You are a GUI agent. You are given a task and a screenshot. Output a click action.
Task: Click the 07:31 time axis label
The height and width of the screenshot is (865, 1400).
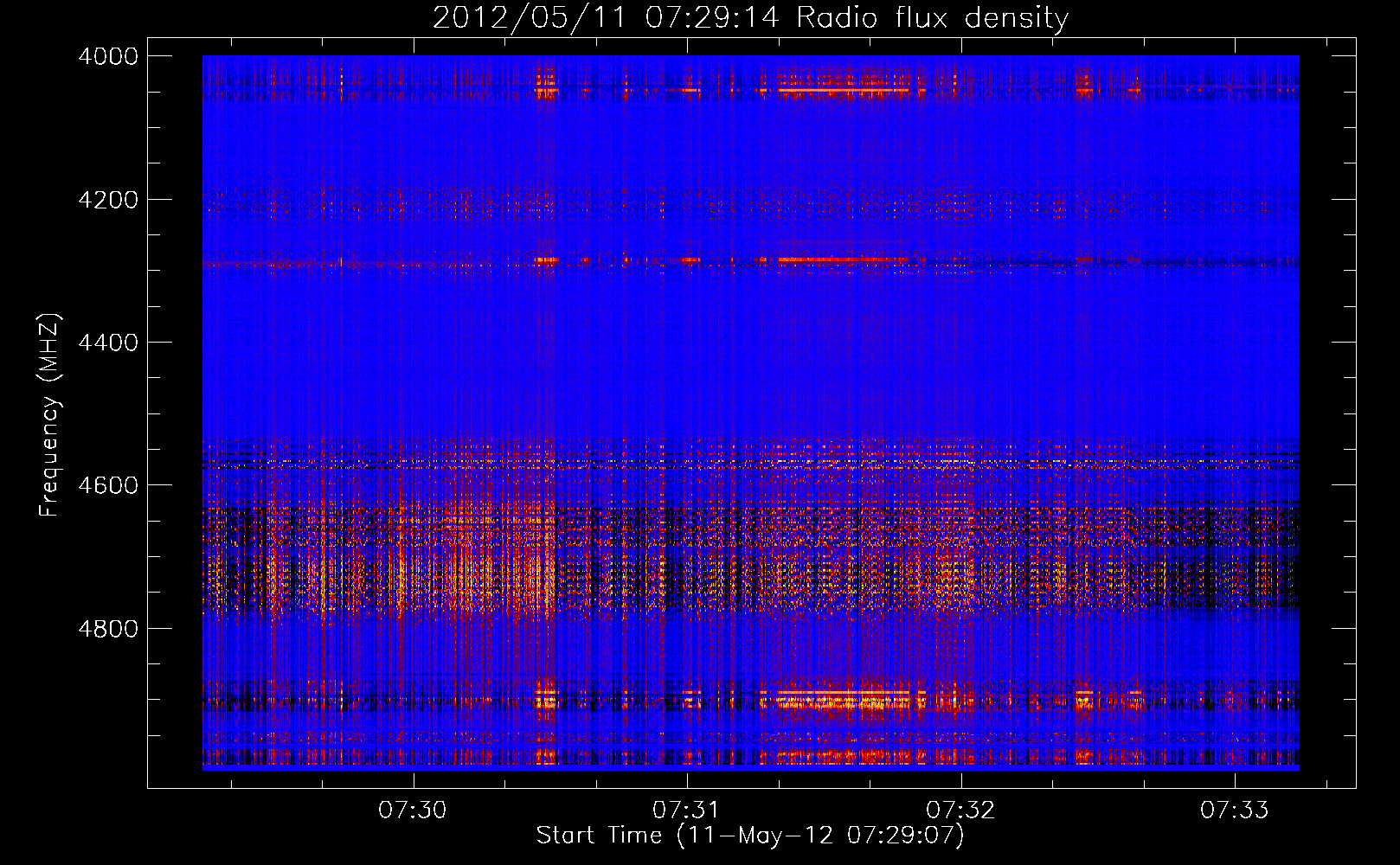[687, 811]
